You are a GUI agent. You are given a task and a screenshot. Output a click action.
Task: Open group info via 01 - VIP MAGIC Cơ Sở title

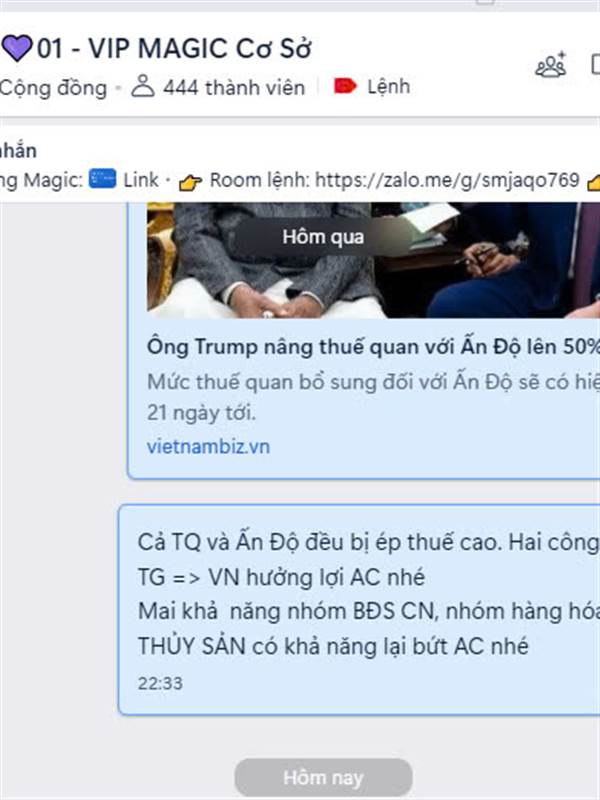[174, 49]
